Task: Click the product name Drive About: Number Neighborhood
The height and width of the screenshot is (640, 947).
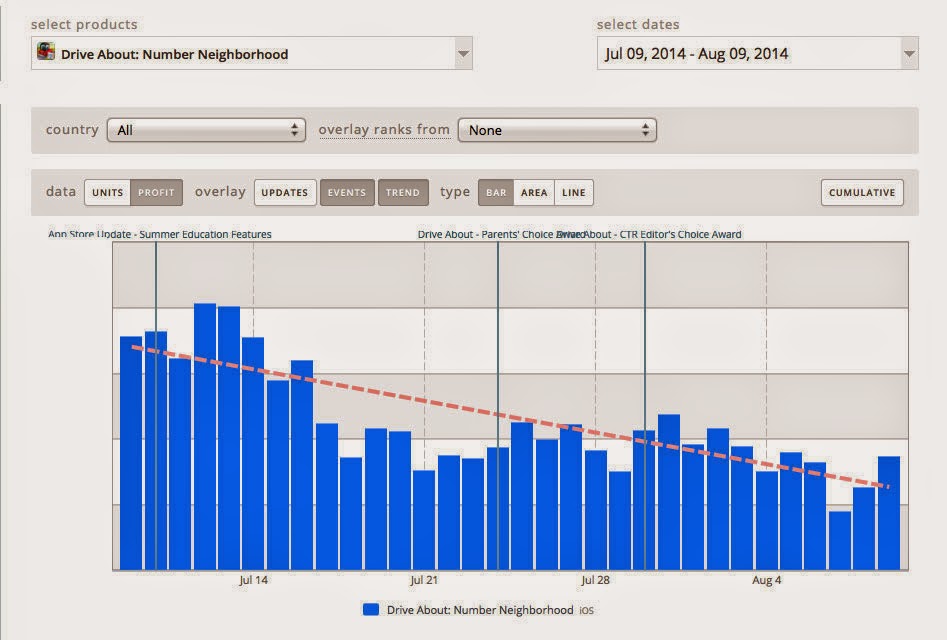Action: 175,54
